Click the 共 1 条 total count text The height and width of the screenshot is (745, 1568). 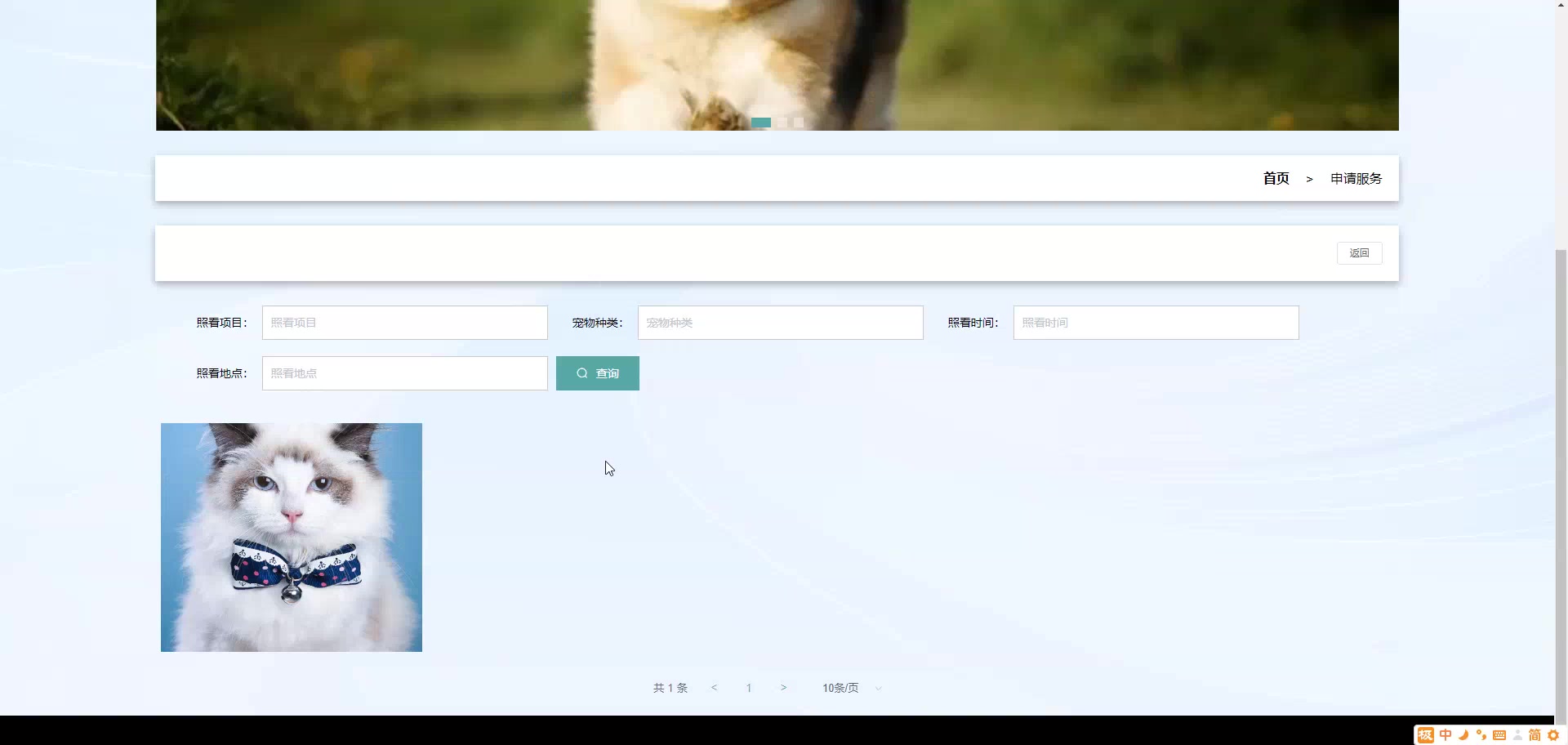670,688
